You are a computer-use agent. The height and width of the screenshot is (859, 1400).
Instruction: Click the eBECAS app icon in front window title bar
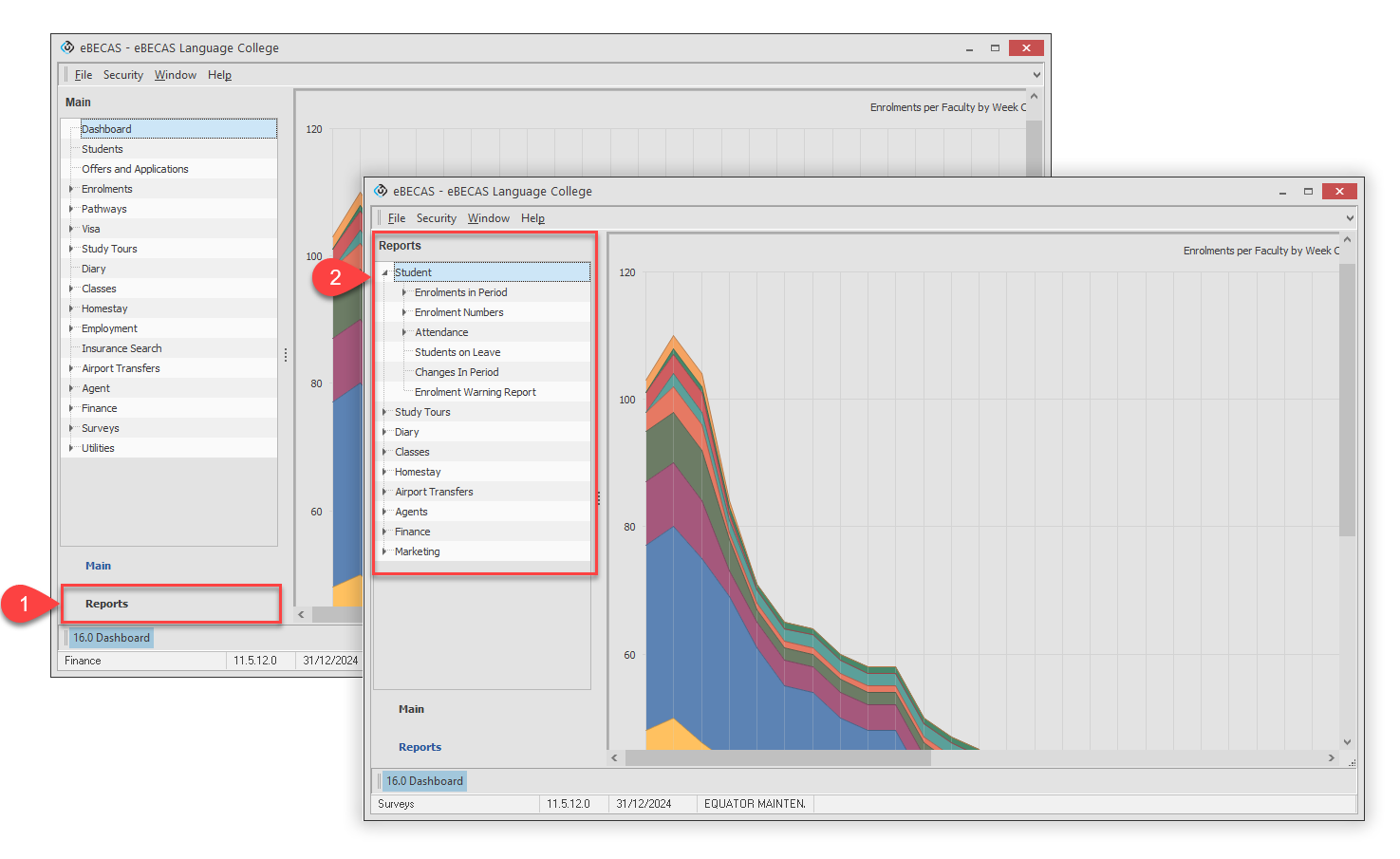381,191
